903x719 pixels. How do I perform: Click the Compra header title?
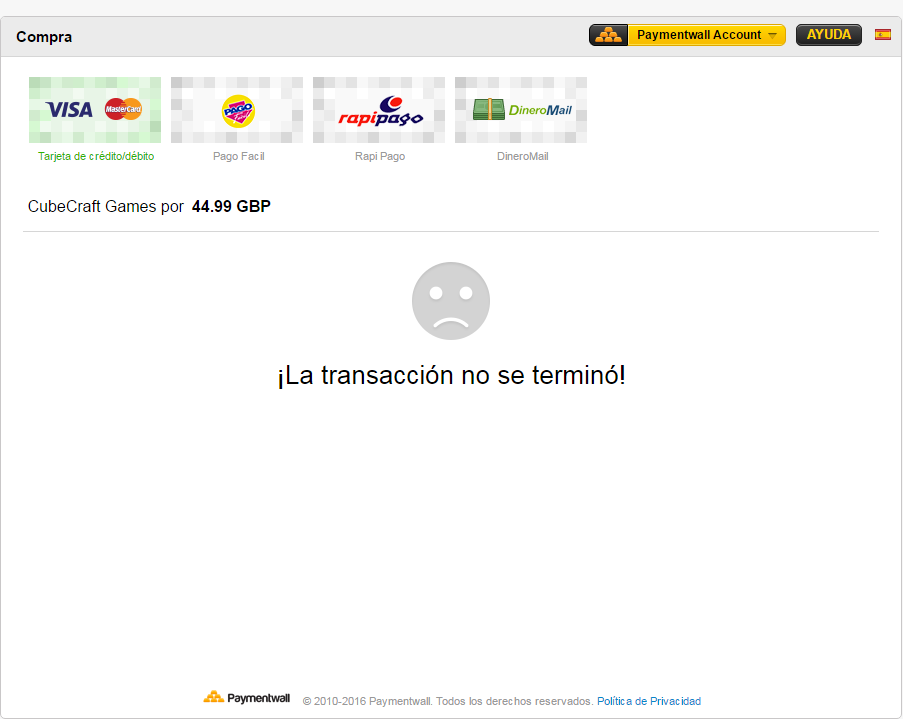tap(44, 37)
